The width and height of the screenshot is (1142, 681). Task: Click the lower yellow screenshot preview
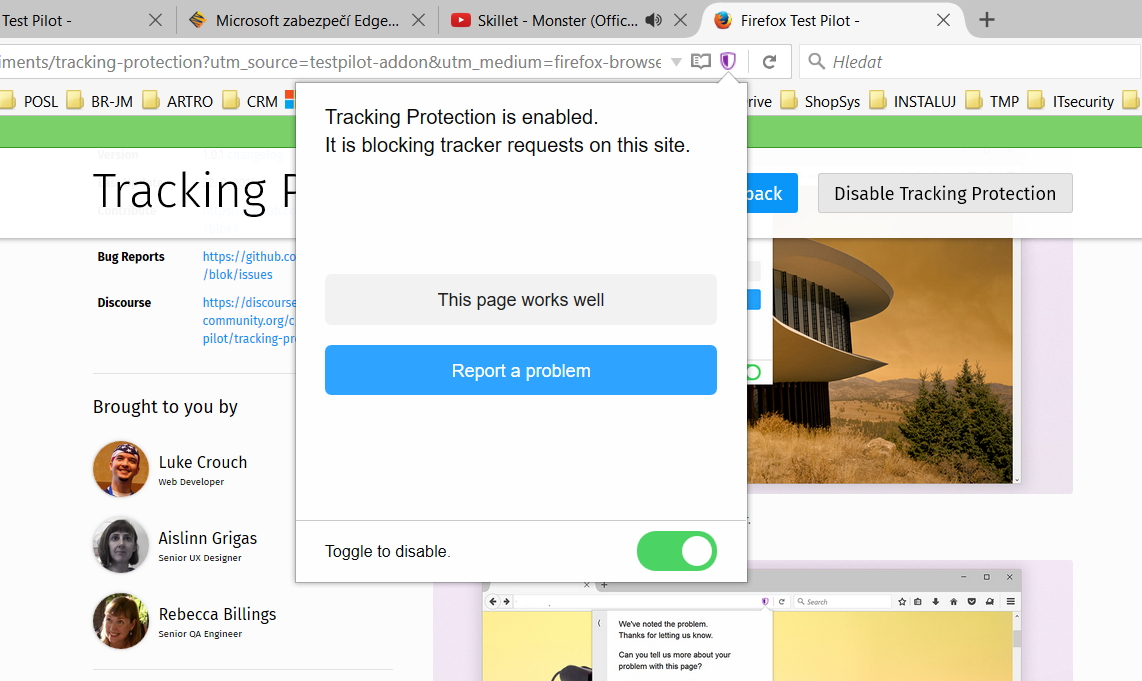[x=752, y=626]
